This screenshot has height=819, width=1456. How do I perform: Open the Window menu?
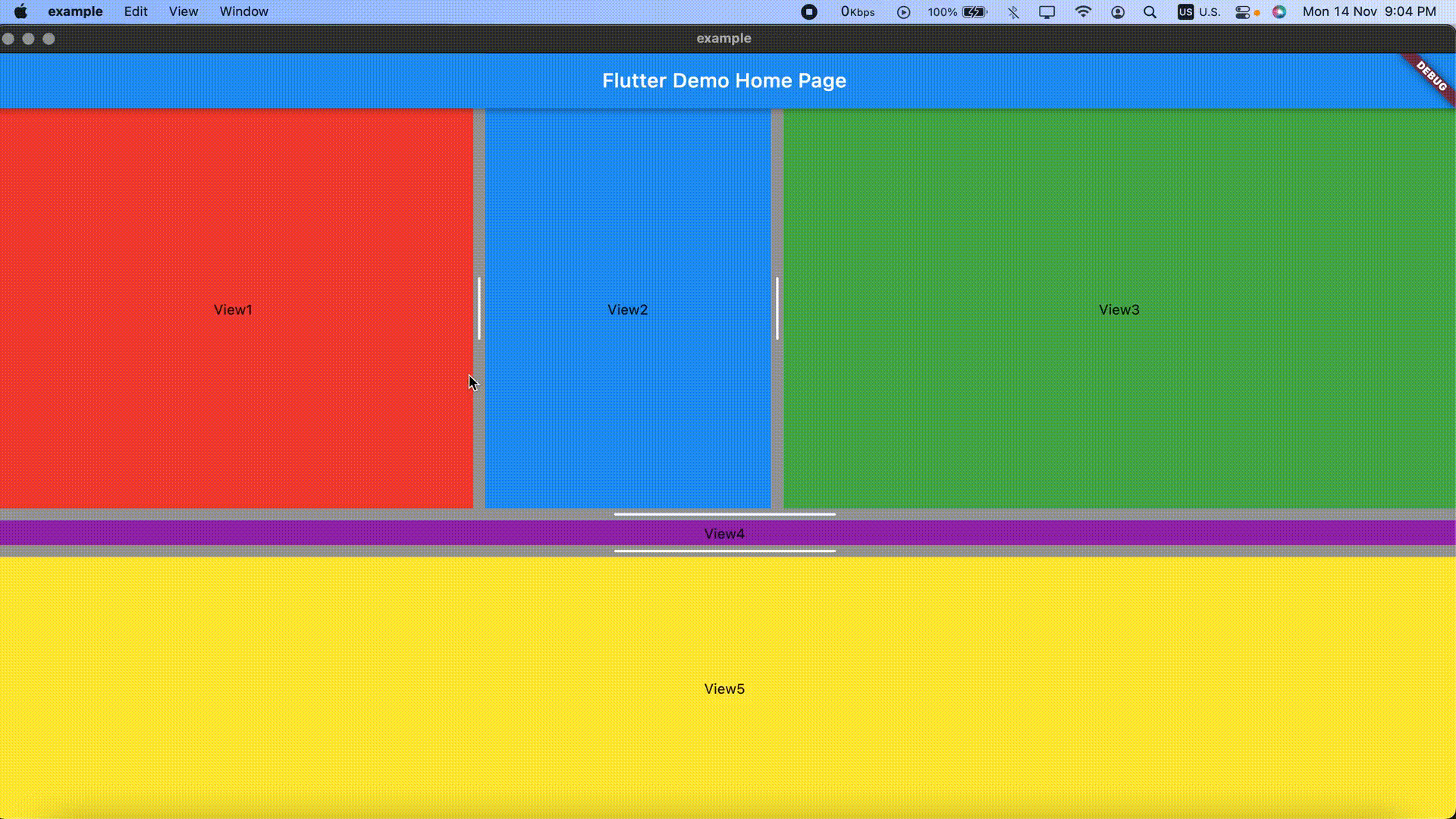click(243, 11)
